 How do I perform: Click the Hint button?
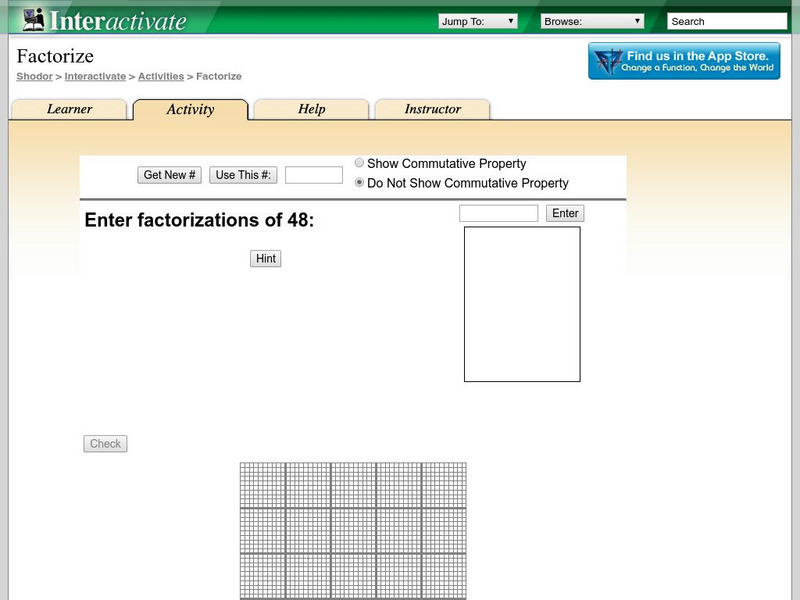click(265, 259)
